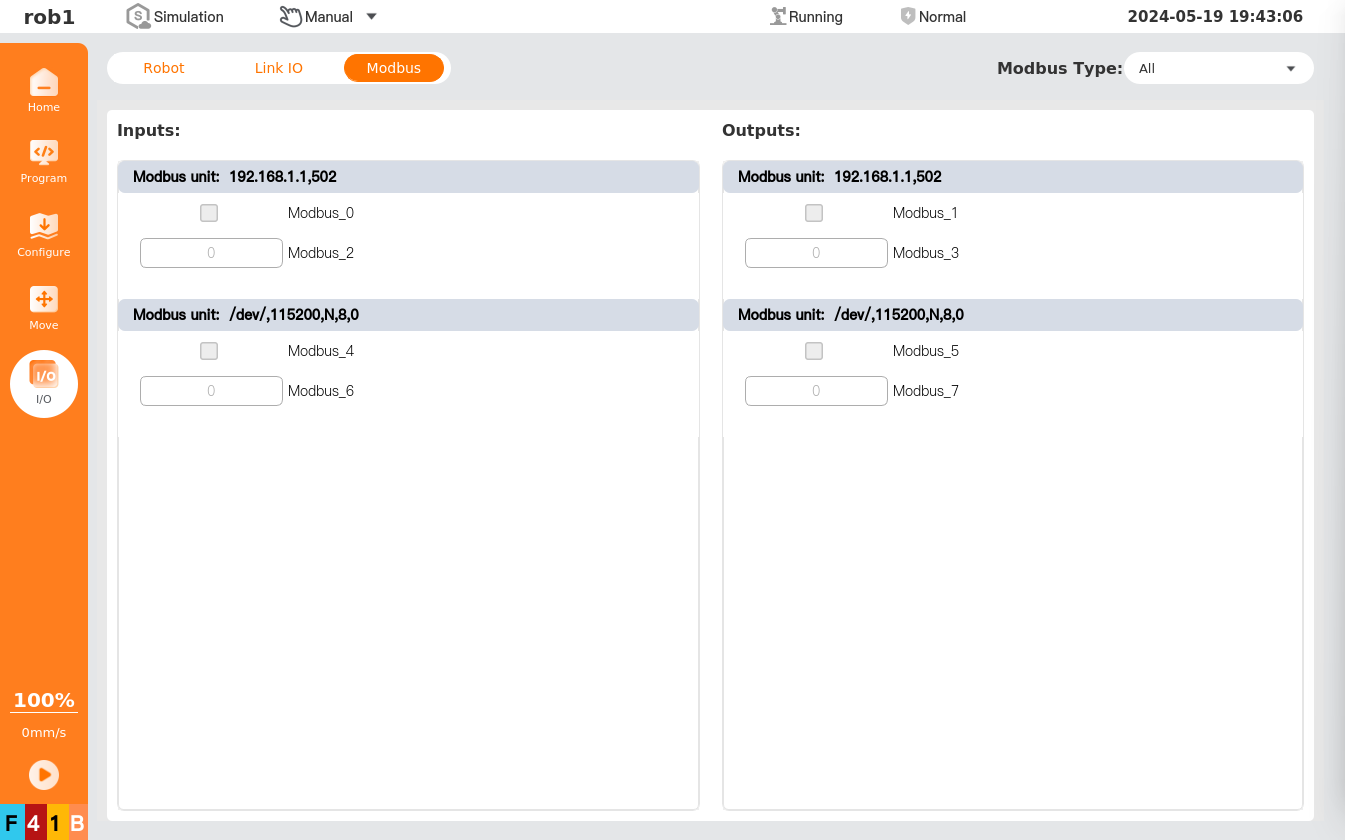The width and height of the screenshot is (1345, 840).
Task: Open the Home panel from the sidebar
Action: click(x=43, y=86)
